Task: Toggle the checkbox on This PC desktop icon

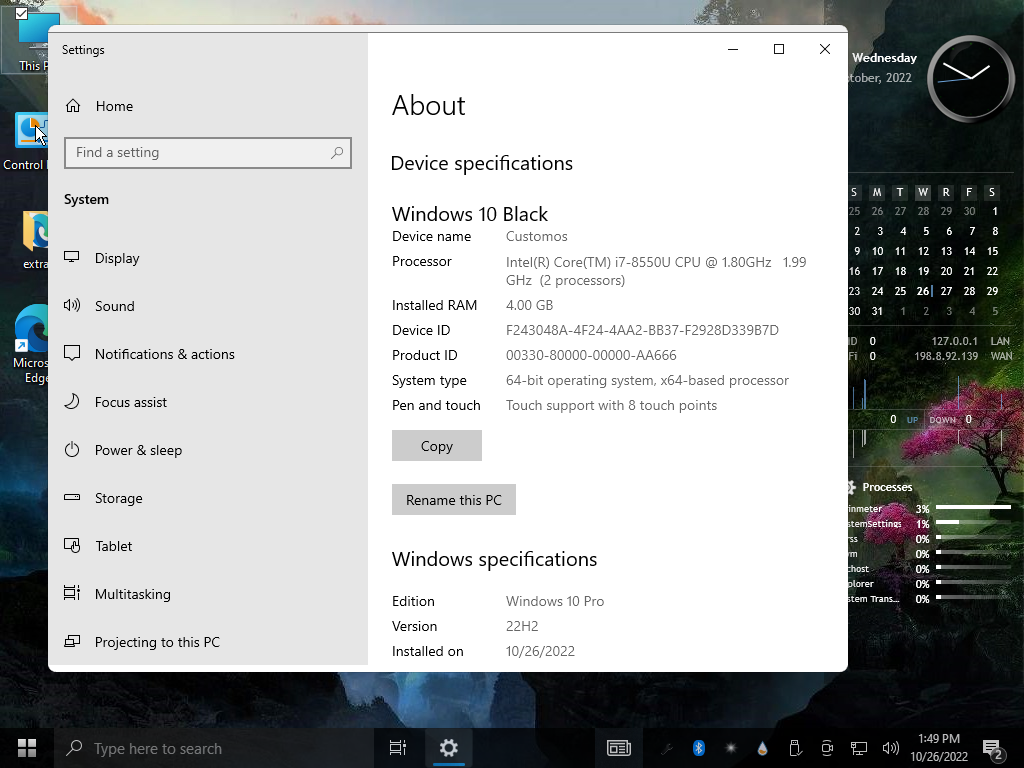Action: pyautogui.click(x=22, y=13)
